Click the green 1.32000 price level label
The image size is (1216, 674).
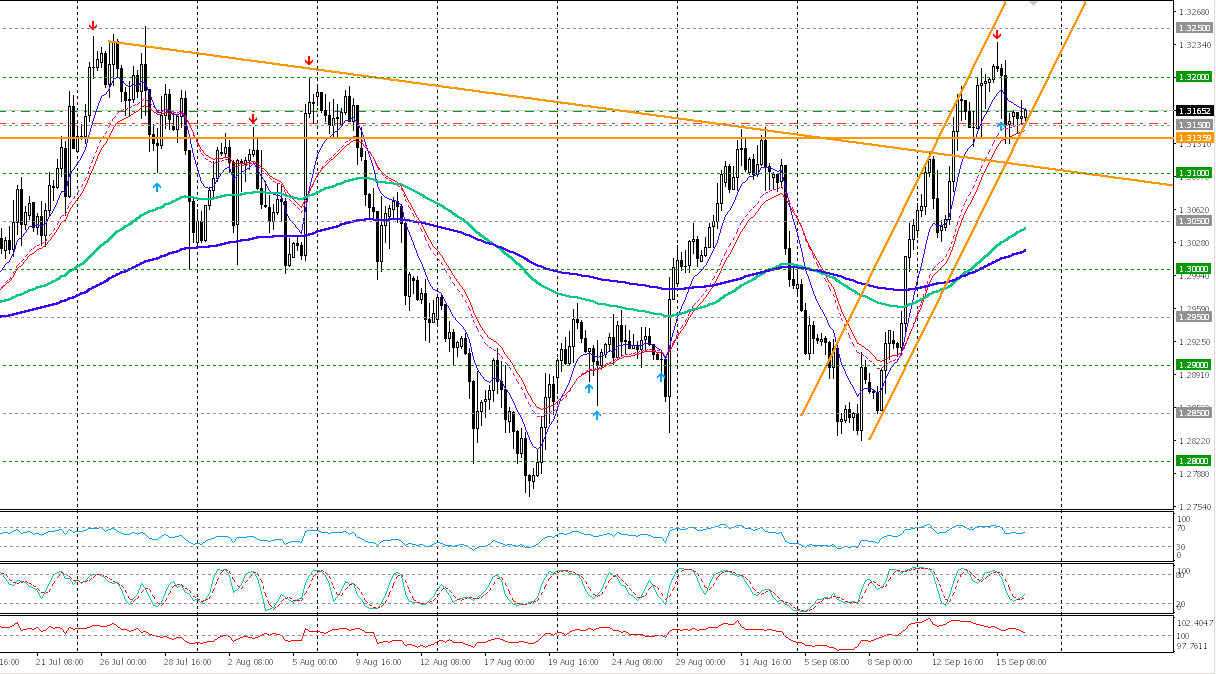(x=1195, y=77)
